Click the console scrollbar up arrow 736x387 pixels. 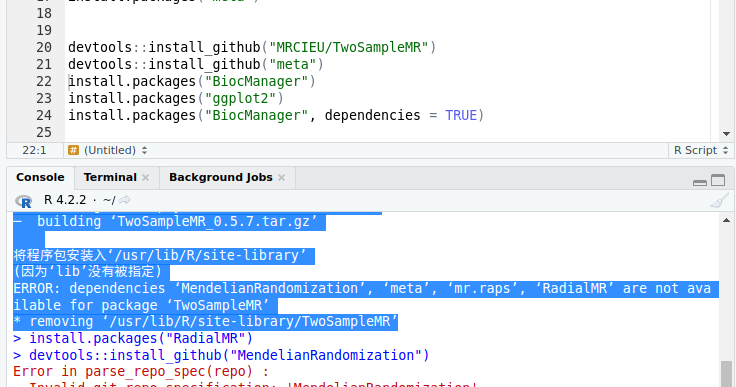(x=727, y=220)
